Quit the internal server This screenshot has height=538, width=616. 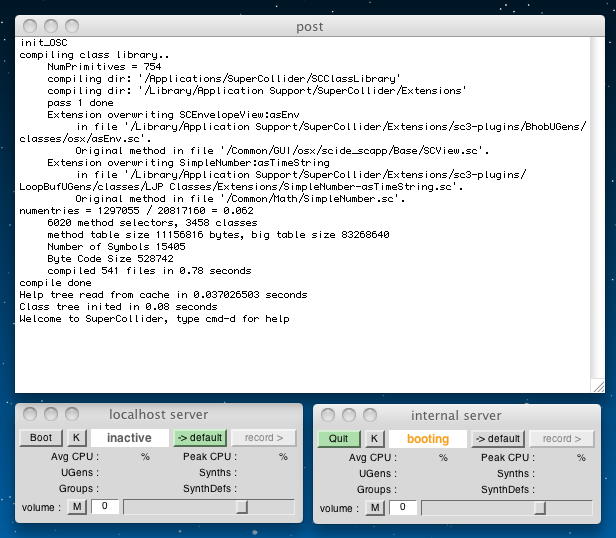click(339, 439)
